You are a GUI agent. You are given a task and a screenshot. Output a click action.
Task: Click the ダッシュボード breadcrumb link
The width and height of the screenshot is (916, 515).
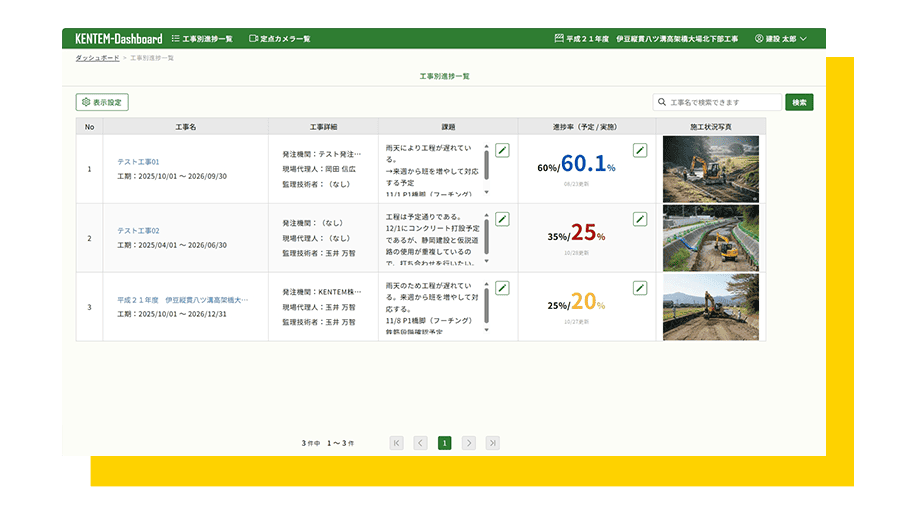pos(97,58)
